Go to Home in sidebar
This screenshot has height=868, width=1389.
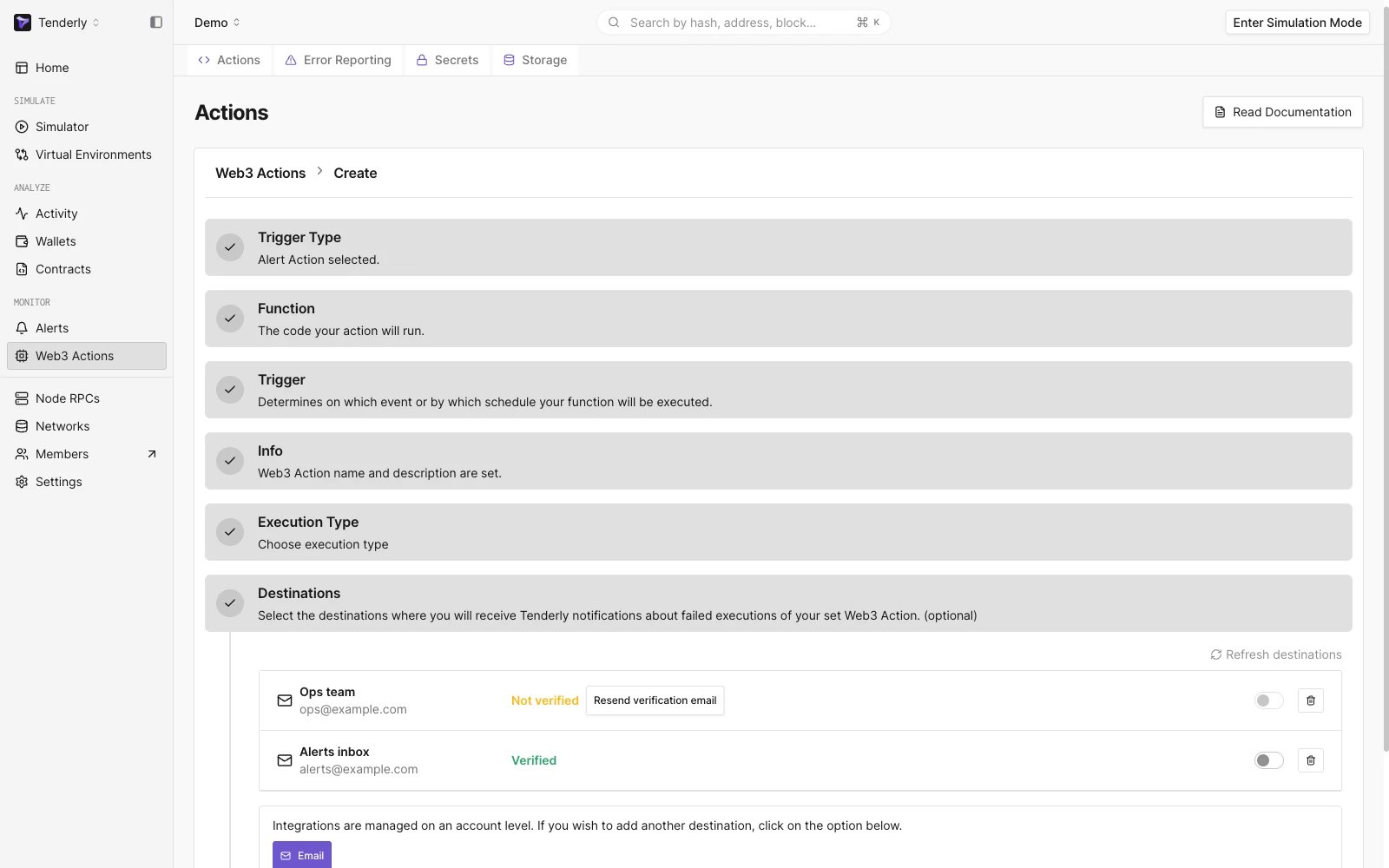coord(87,68)
